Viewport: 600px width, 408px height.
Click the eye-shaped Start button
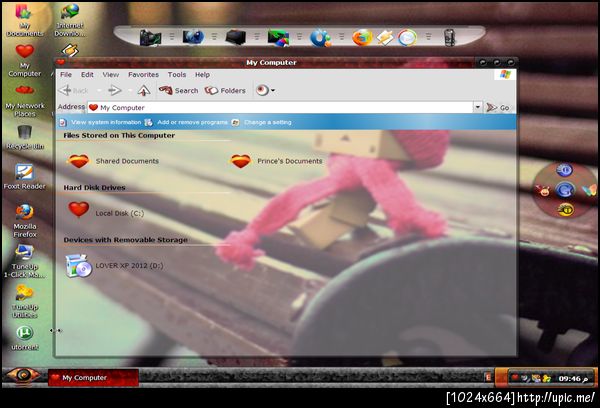pos(23,376)
